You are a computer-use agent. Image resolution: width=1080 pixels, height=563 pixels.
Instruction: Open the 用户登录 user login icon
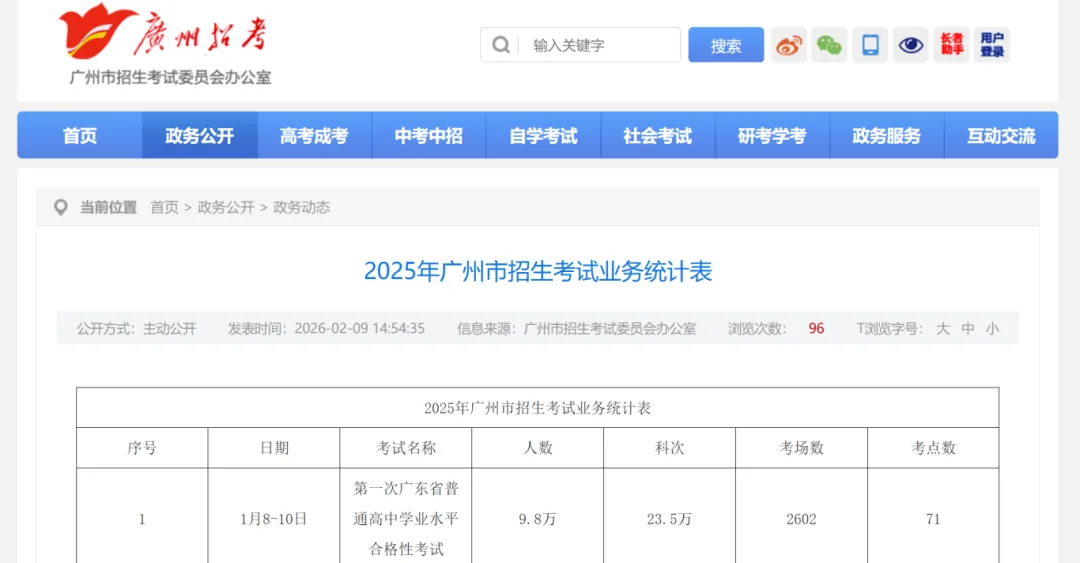point(992,45)
